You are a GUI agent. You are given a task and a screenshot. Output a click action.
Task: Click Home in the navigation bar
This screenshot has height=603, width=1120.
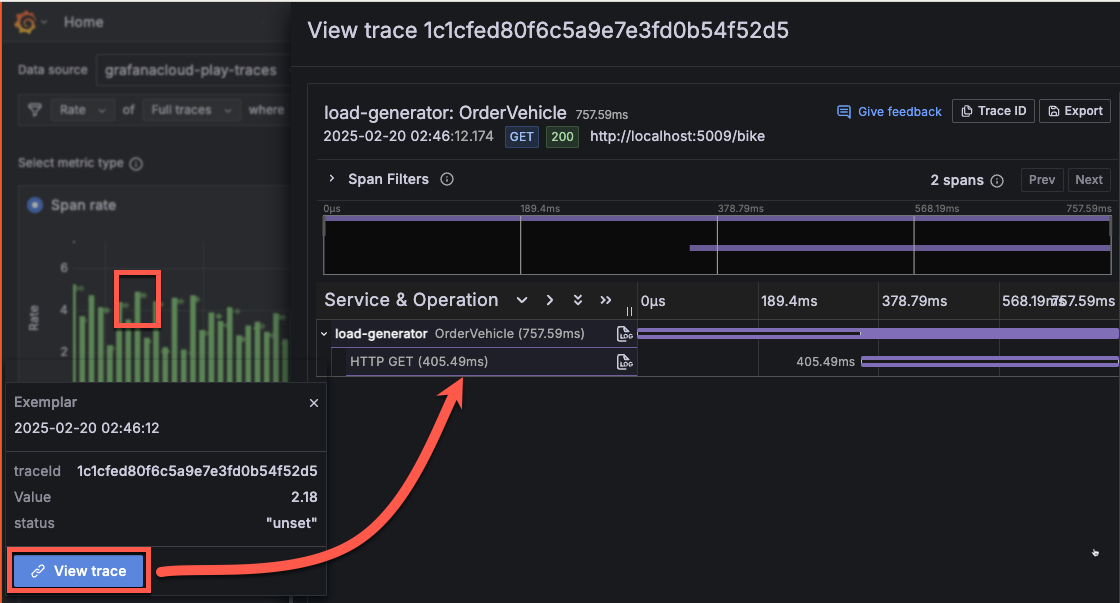(x=83, y=21)
